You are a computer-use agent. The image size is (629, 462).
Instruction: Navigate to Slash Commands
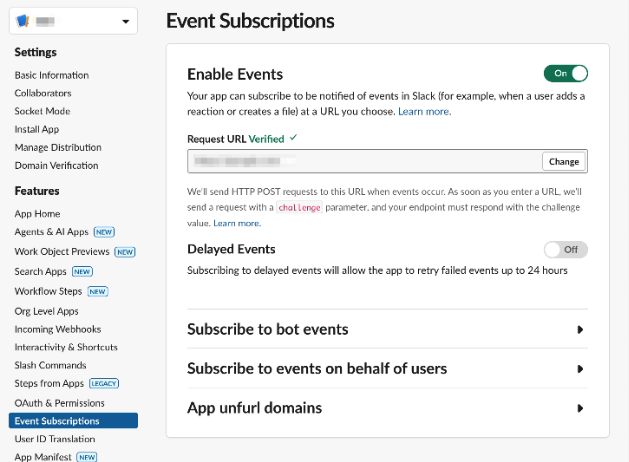(x=51, y=365)
